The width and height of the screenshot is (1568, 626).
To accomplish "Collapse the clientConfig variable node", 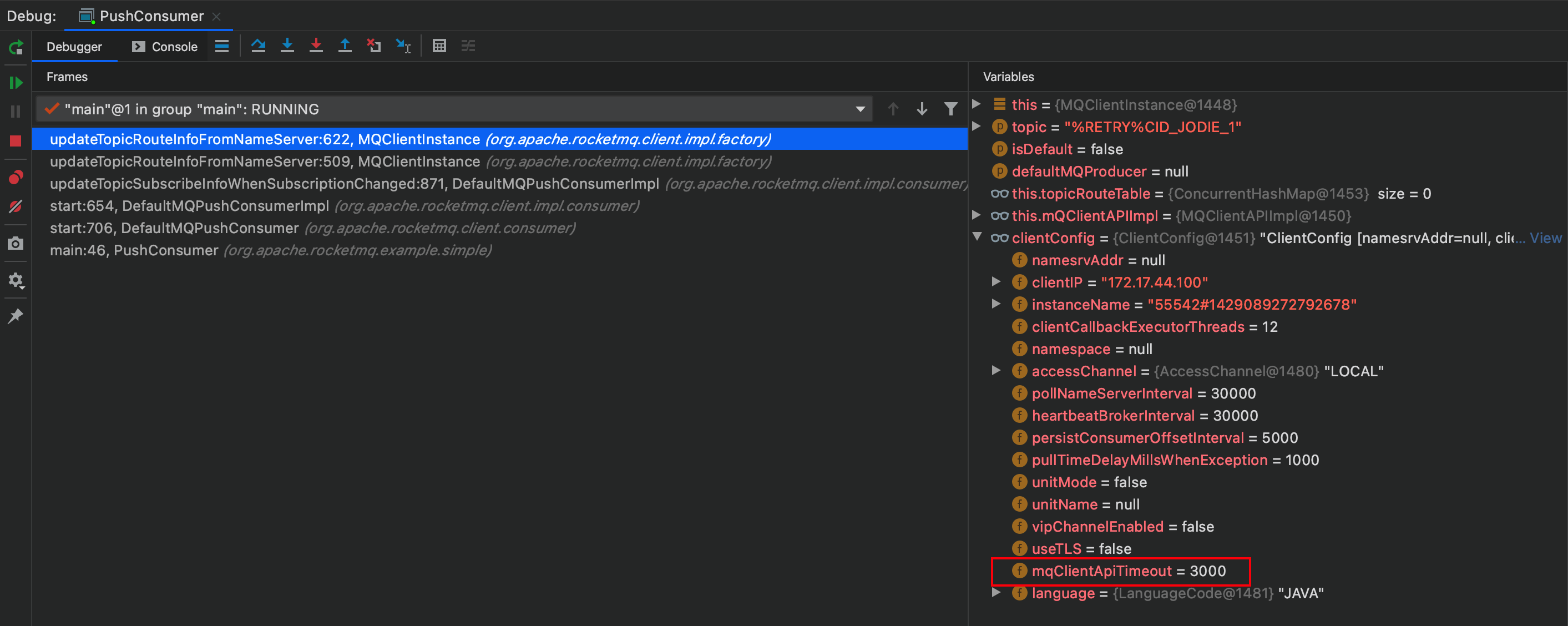I will (977, 238).
